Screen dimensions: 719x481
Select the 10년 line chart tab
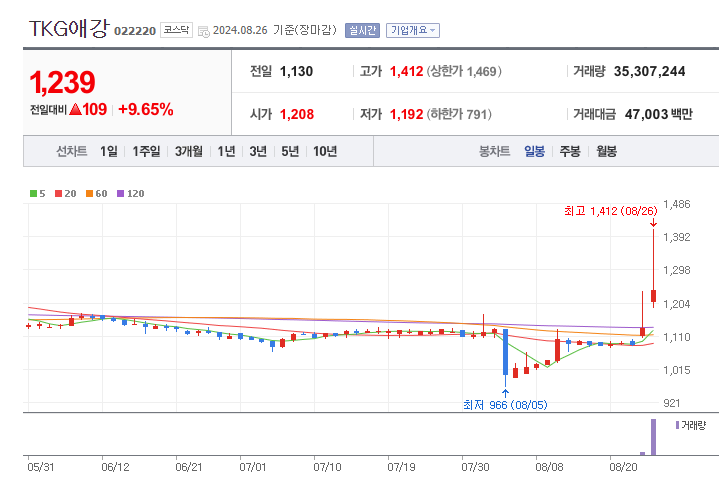click(325, 151)
